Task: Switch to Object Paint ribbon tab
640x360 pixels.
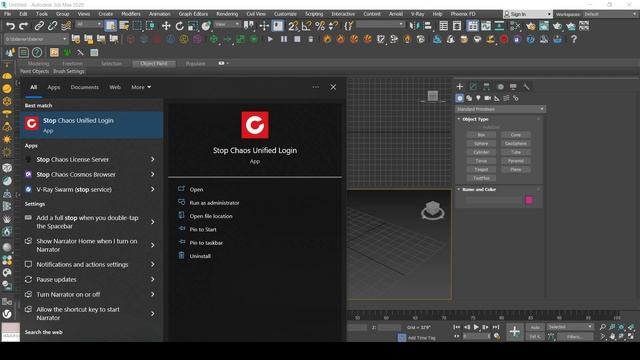Action: pos(153,64)
